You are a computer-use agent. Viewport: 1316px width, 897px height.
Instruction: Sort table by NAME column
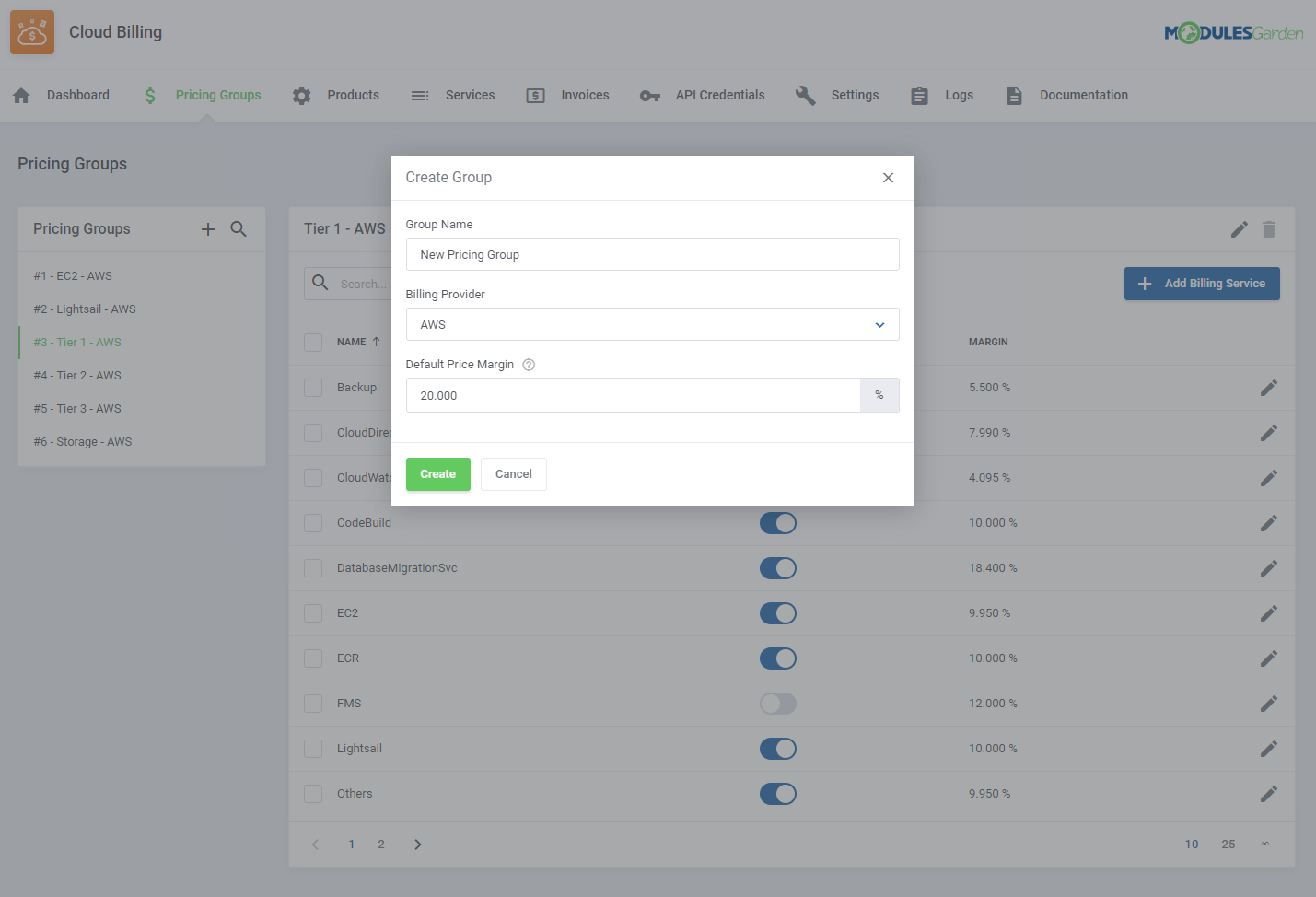[358, 342]
